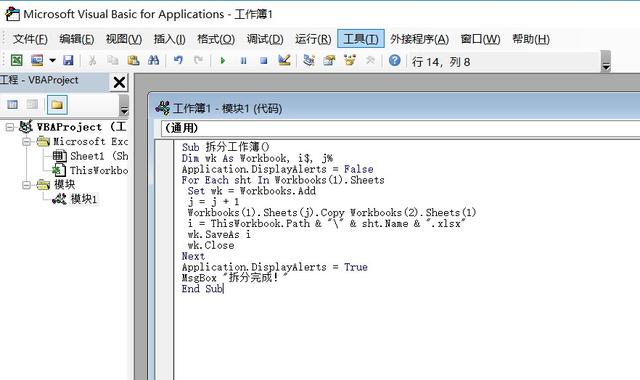Open the Object Browser icon

[x=349, y=60]
